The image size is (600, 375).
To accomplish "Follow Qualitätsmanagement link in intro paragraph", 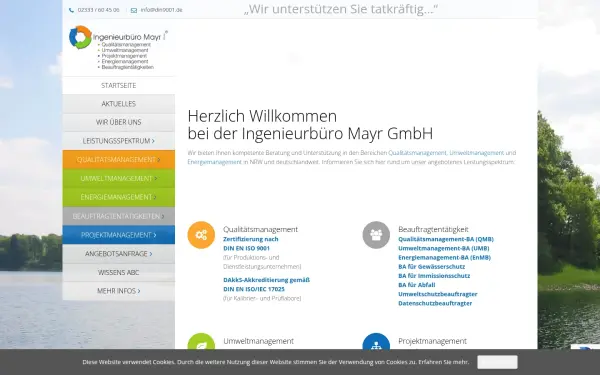I will (x=417, y=153).
